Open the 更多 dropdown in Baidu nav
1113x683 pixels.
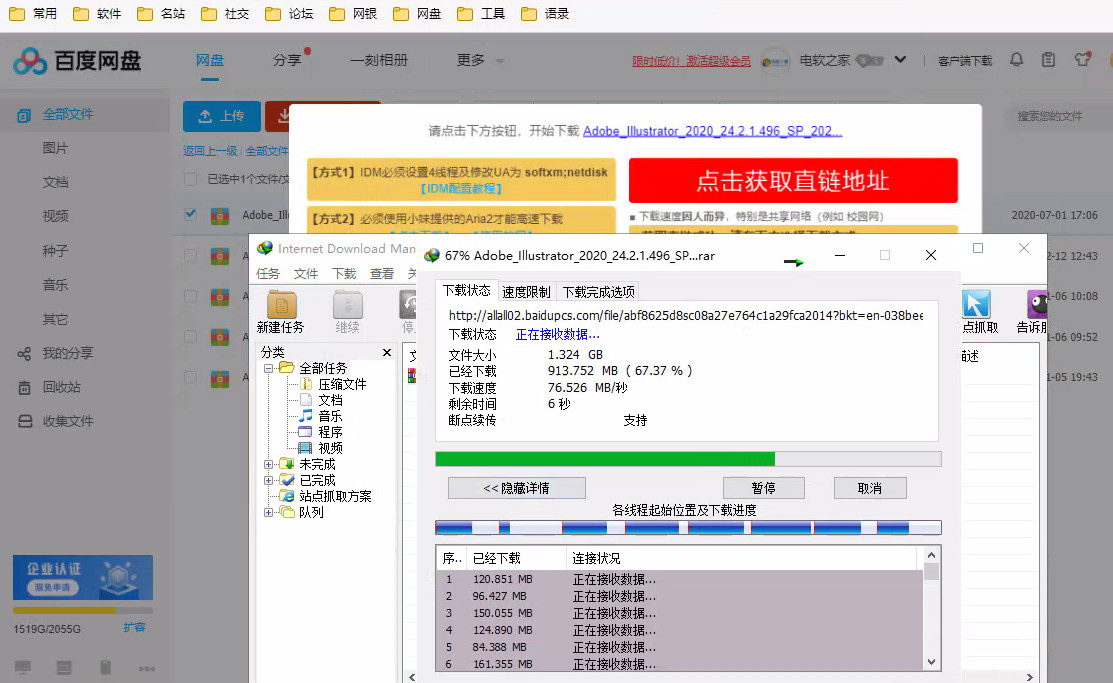(480, 60)
